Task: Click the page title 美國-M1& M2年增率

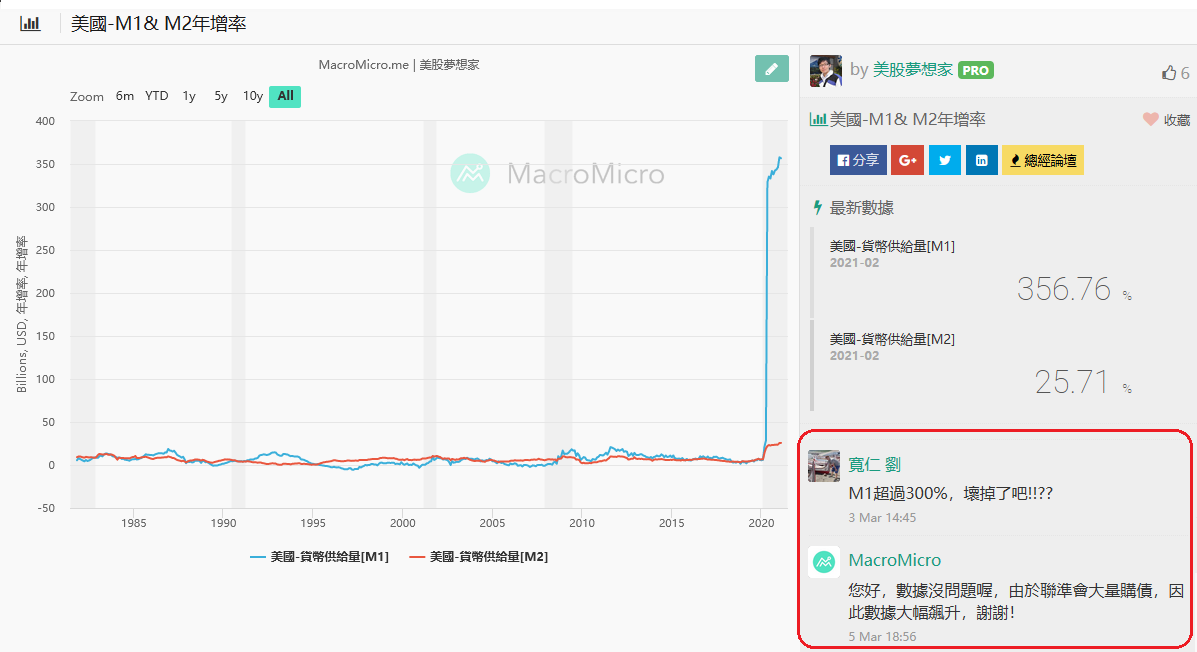Action: [x=159, y=24]
